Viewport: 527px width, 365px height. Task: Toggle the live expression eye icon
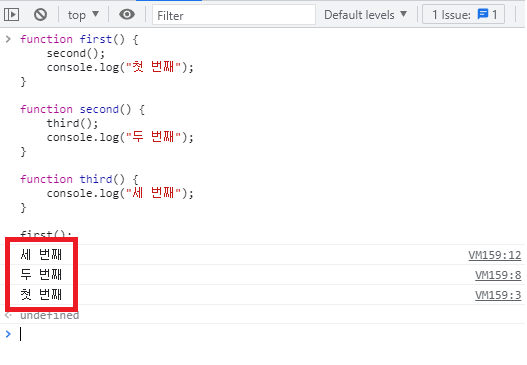click(x=127, y=14)
